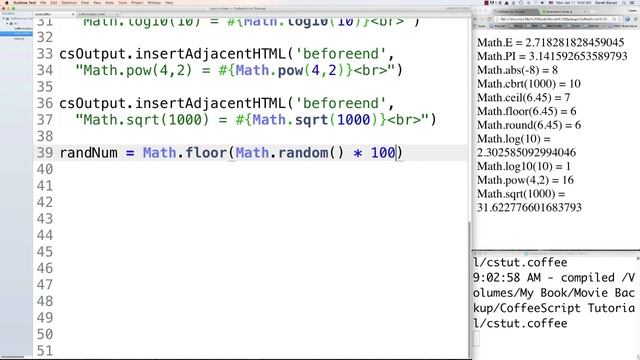Click csOutput.insertAdjacentHTML on line 36
640x360 pixels.
point(172,103)
